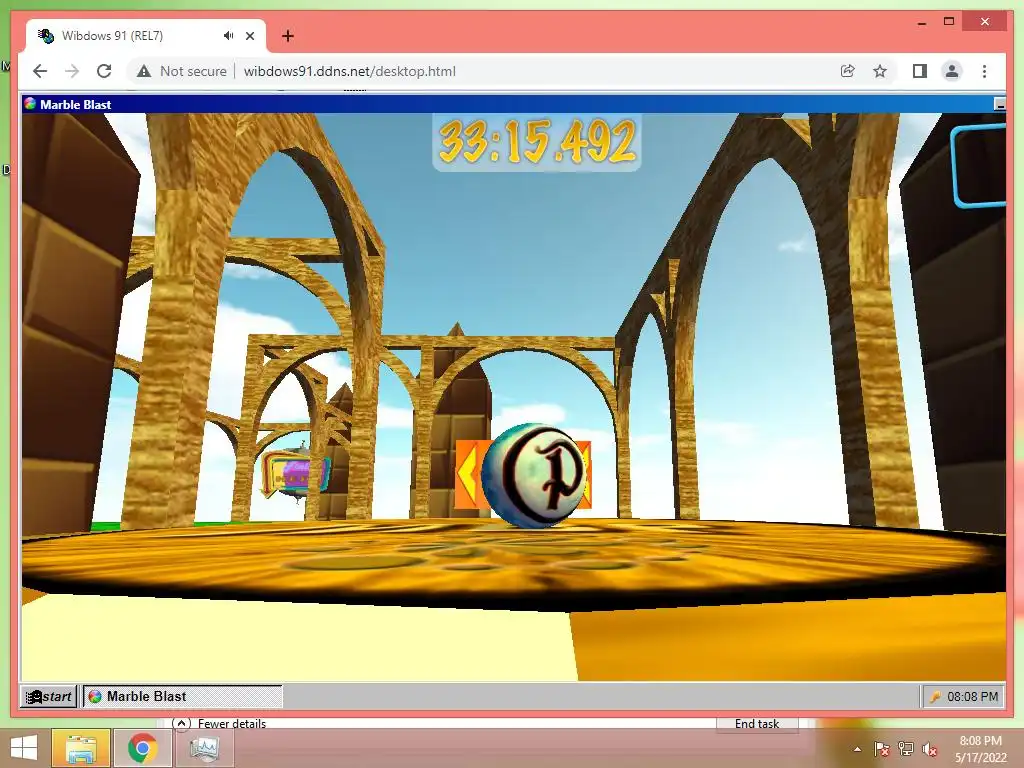
Task: Close the Wibdows 91 (REL7) tab
Action: [x=250, y=36]
